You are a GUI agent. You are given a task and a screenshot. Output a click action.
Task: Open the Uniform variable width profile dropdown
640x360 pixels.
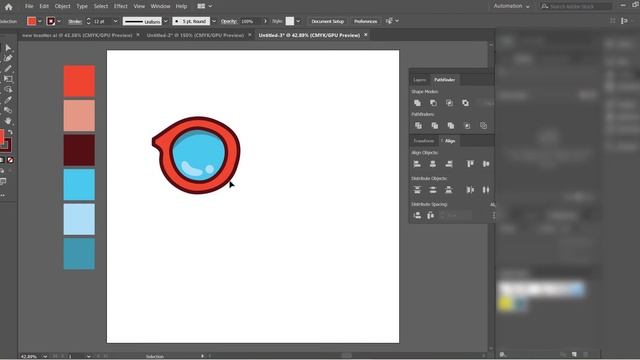165,21
